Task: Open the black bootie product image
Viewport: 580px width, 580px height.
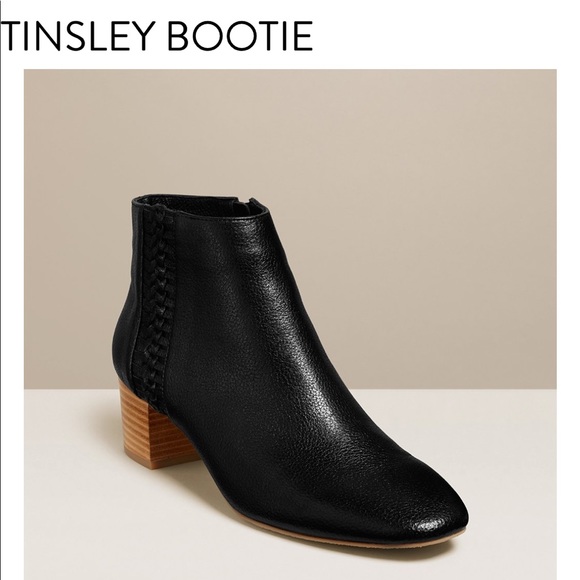Action: tap(290, 324)
